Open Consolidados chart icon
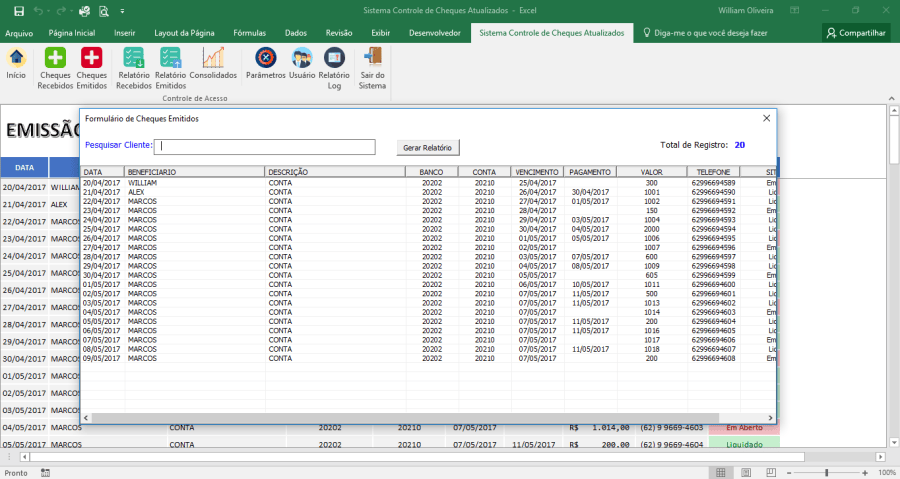 coord(213,58)
